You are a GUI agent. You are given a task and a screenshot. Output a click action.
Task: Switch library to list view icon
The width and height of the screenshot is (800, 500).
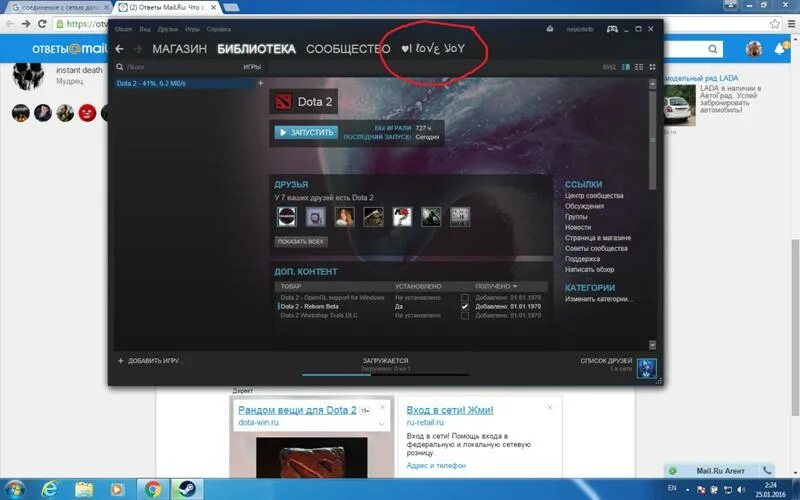(639, 67)
